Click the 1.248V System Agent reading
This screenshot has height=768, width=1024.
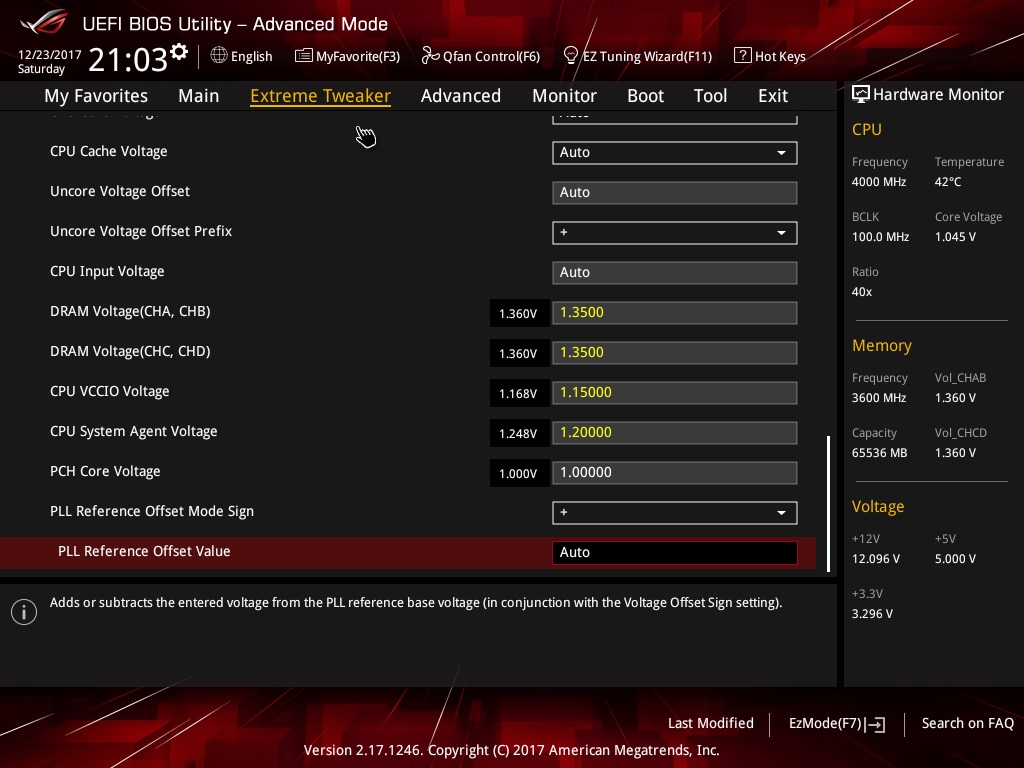click(x=519, y=434)
